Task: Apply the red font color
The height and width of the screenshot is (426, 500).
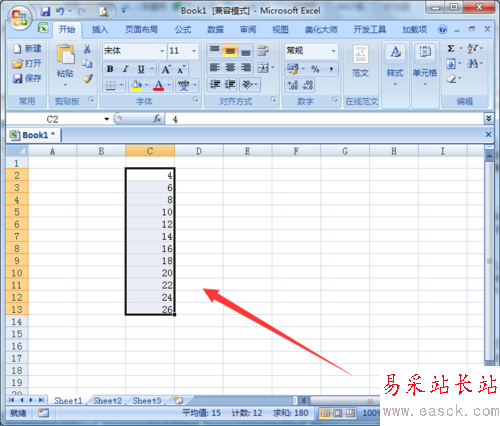Action: (159, 86)
